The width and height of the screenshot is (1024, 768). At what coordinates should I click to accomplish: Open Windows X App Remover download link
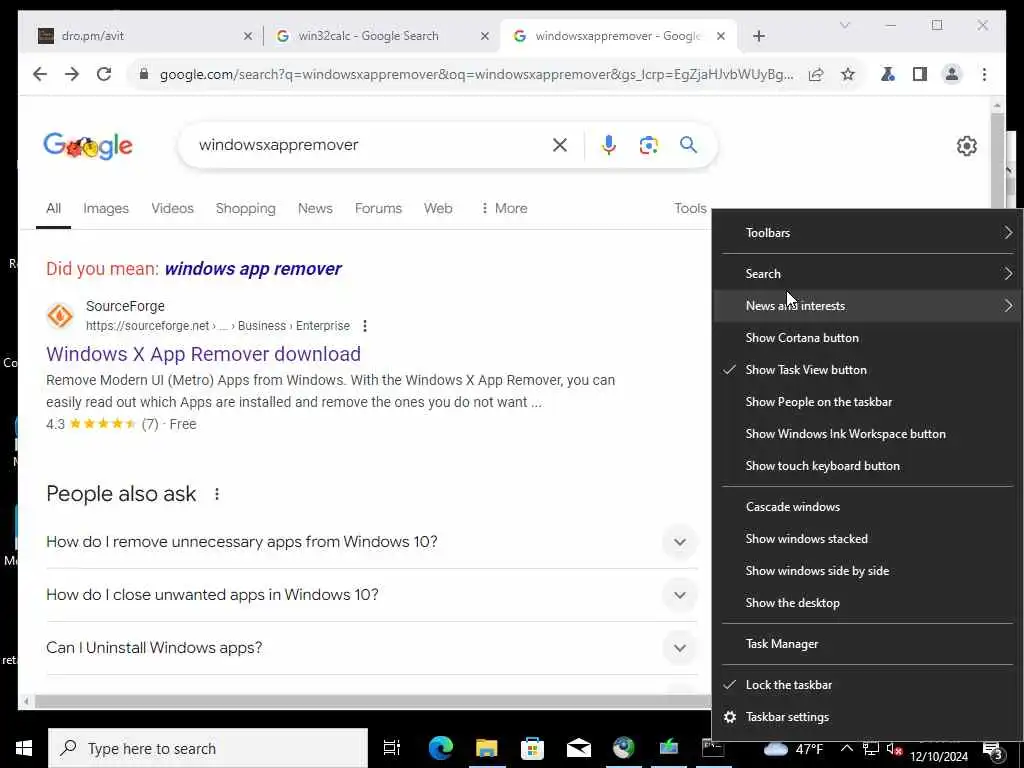pyautogui.click(x=203, y=354)
